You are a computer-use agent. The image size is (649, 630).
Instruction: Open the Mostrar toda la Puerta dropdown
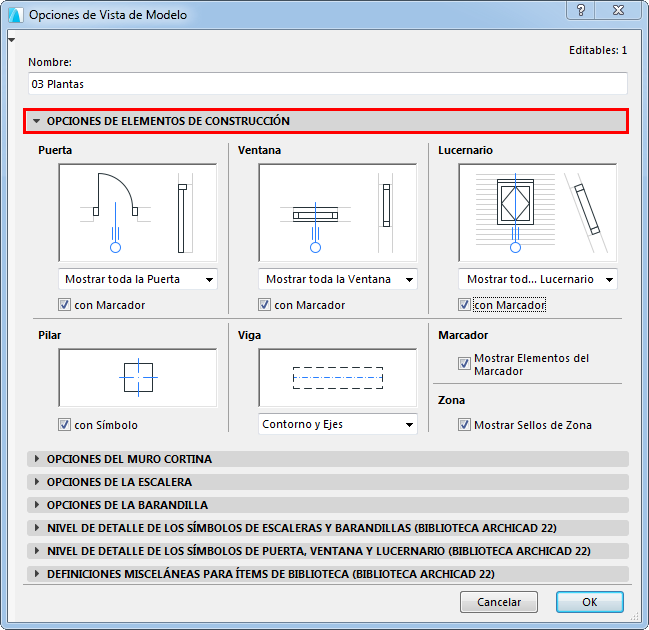click(x=138, y=279)
